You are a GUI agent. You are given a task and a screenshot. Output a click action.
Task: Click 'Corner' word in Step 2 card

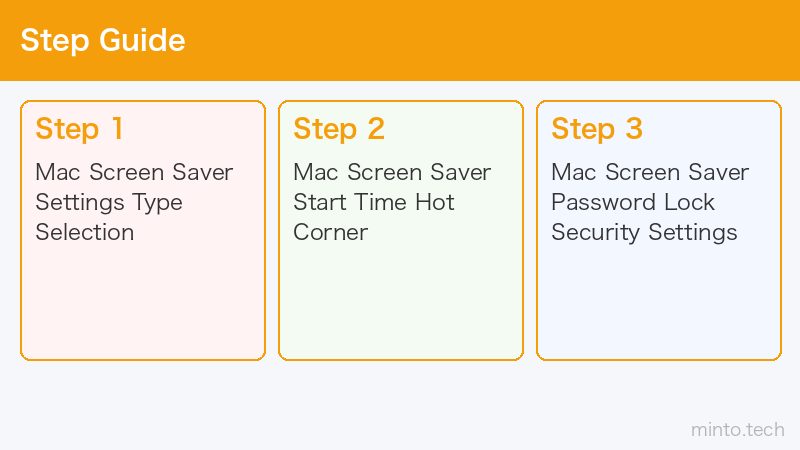tap(331, 232)
